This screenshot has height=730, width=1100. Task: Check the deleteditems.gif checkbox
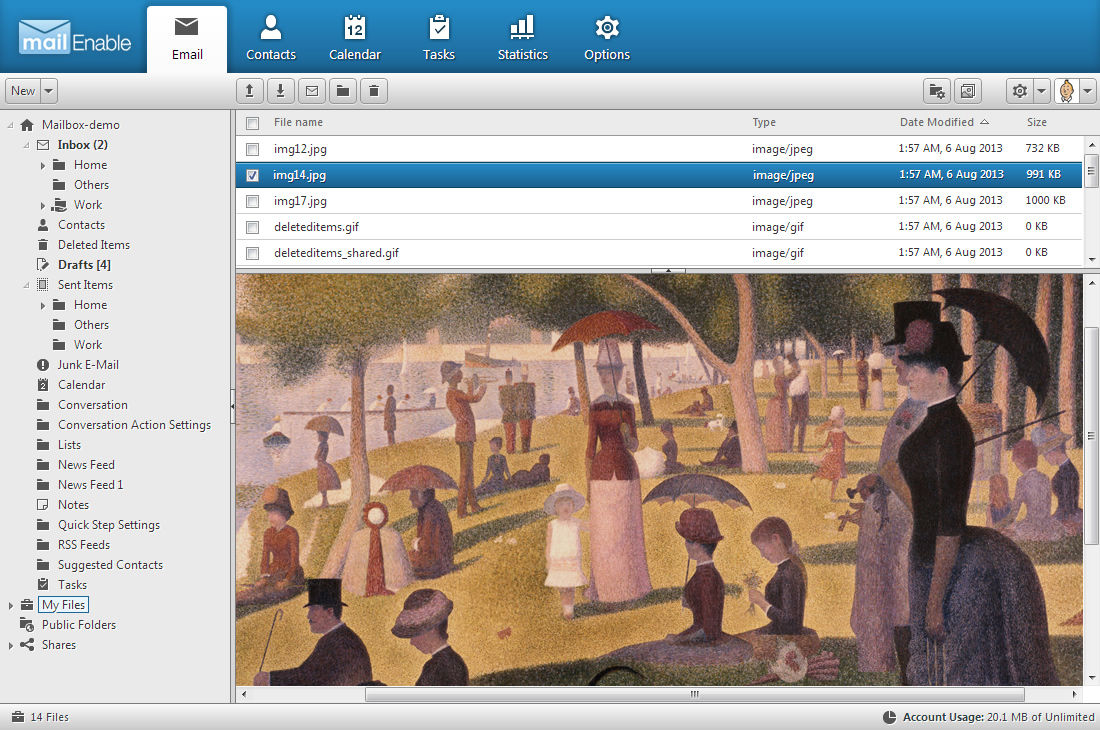coord(253,227)
